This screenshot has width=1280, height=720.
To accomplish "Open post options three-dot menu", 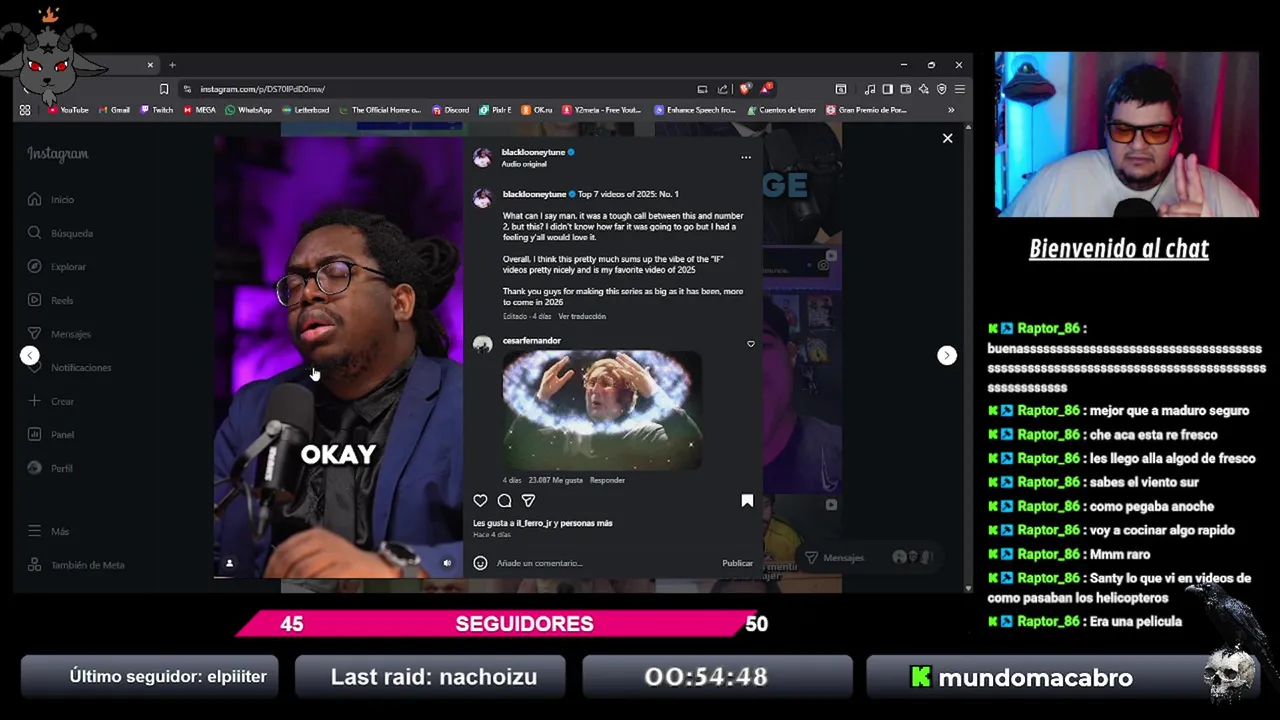I will pyautogui.click(x=745, y=157).
